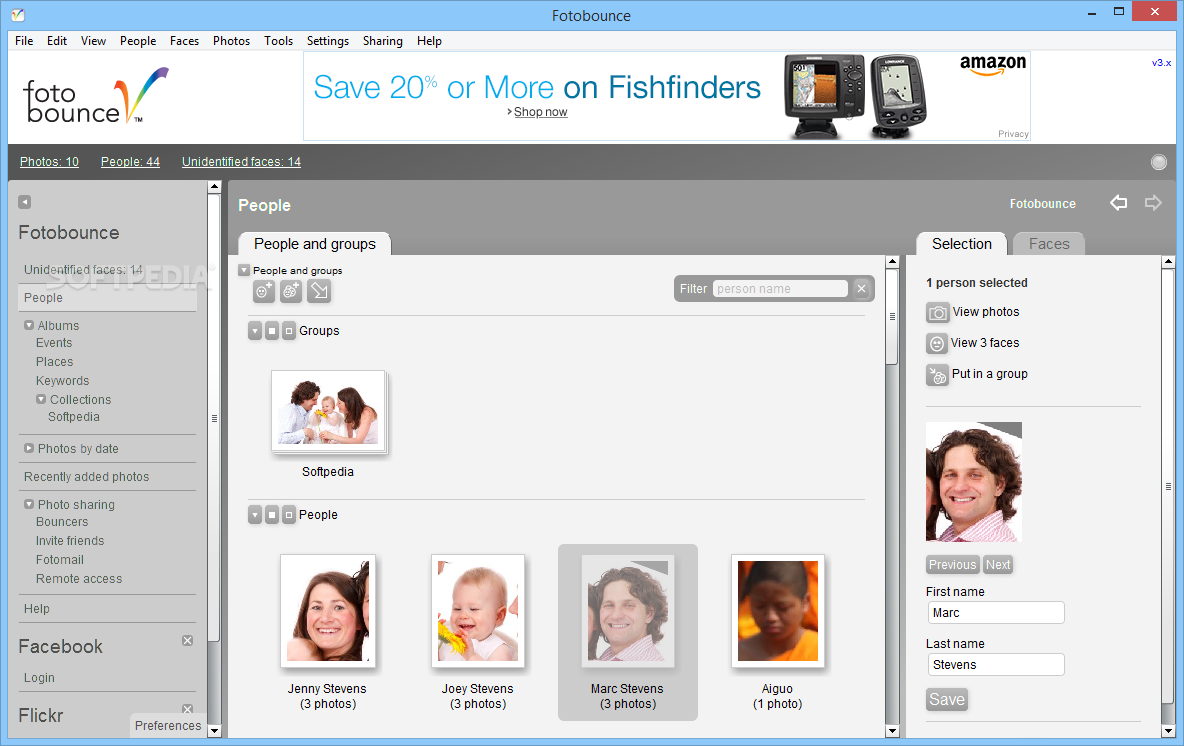Select small thumbnails for Groups section
Image resolution: width=1184 pixels, height=746 pixels.
[x=288, y=331]
